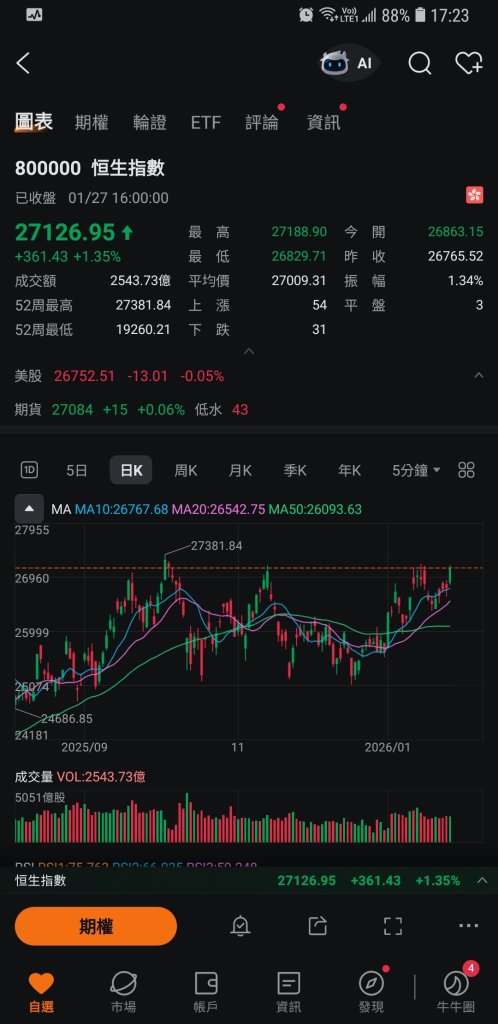Tap the volume bars chart area
Image resolution: width=498 pixels, height=1024 pixels.
249,817
